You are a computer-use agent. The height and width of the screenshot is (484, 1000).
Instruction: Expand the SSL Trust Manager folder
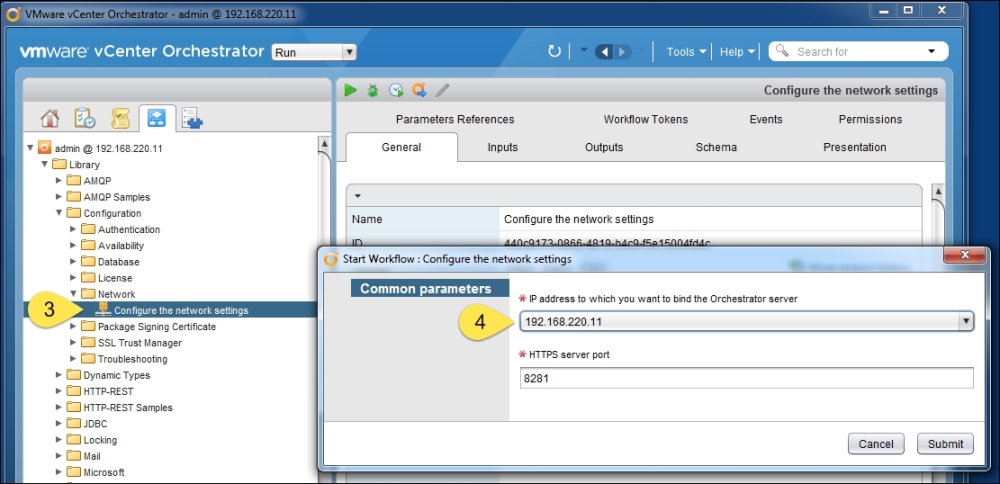73,342
